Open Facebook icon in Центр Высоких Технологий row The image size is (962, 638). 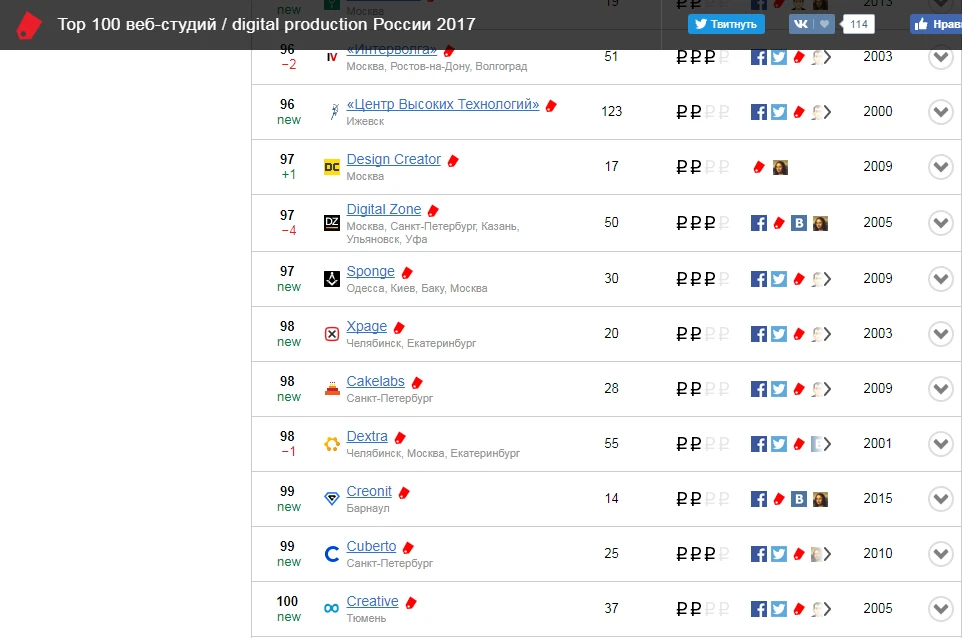[759, 112]
